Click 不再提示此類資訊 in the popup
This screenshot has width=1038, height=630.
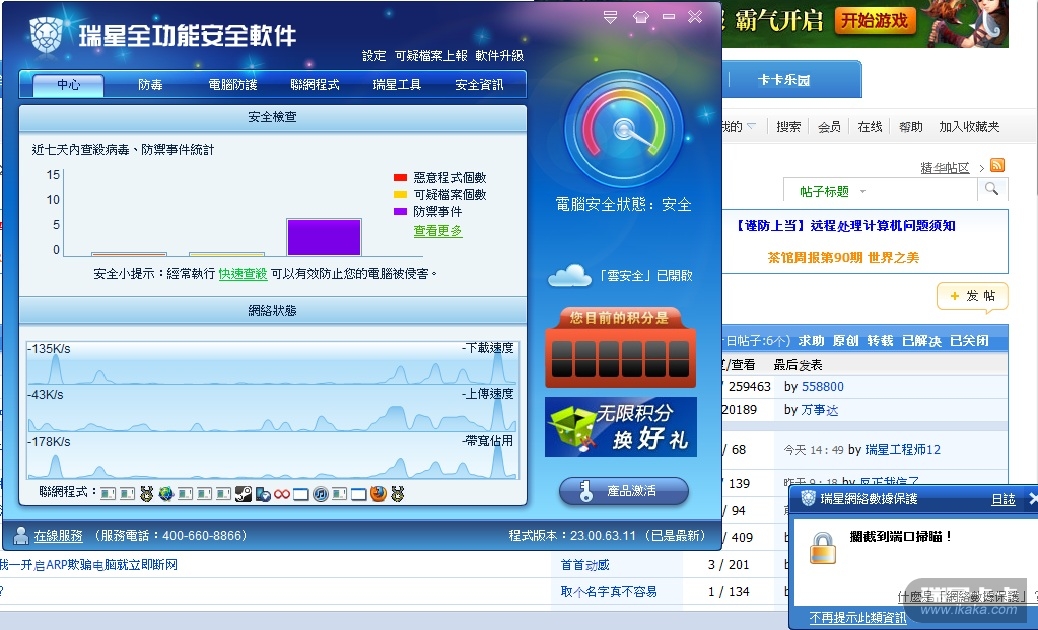click(x=858, y=617)
